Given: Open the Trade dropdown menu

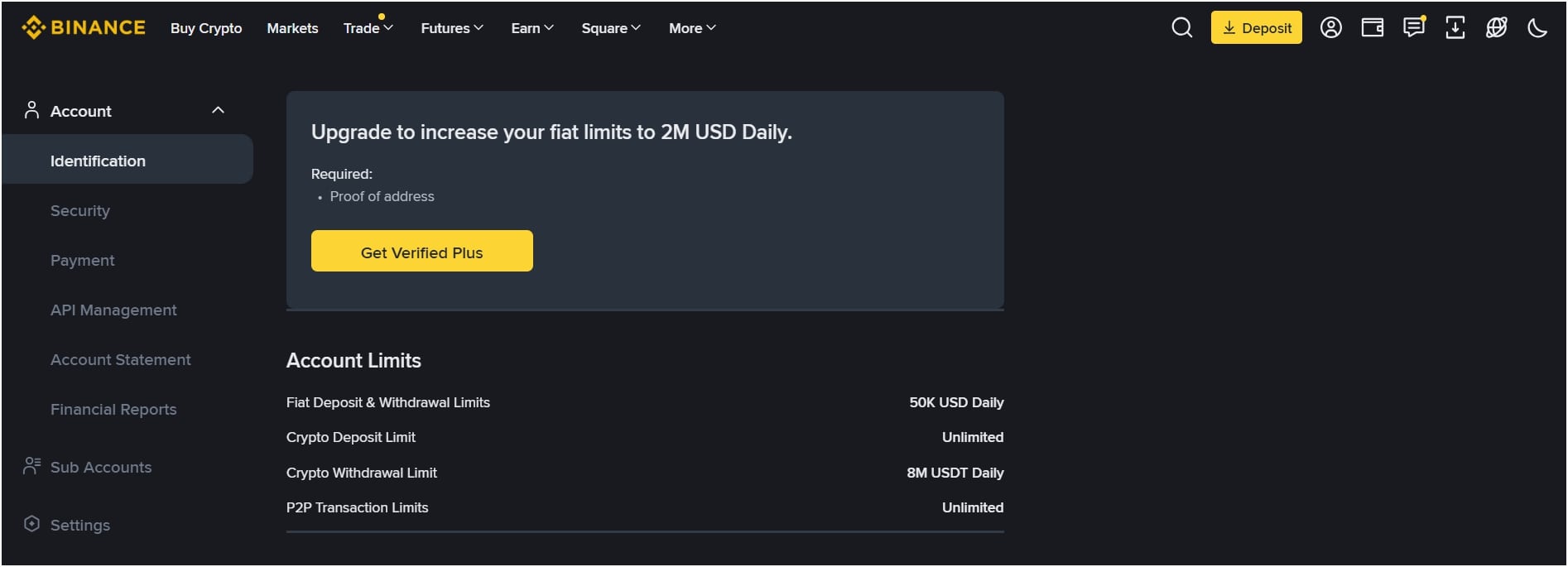Looking at the screenshot, I should point(367,27).
